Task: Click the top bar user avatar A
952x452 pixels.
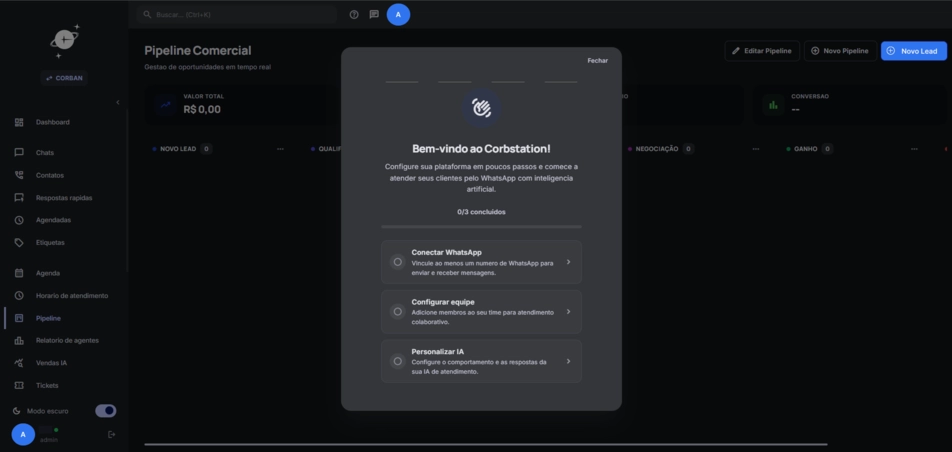Action: click(x=398, y=15)
